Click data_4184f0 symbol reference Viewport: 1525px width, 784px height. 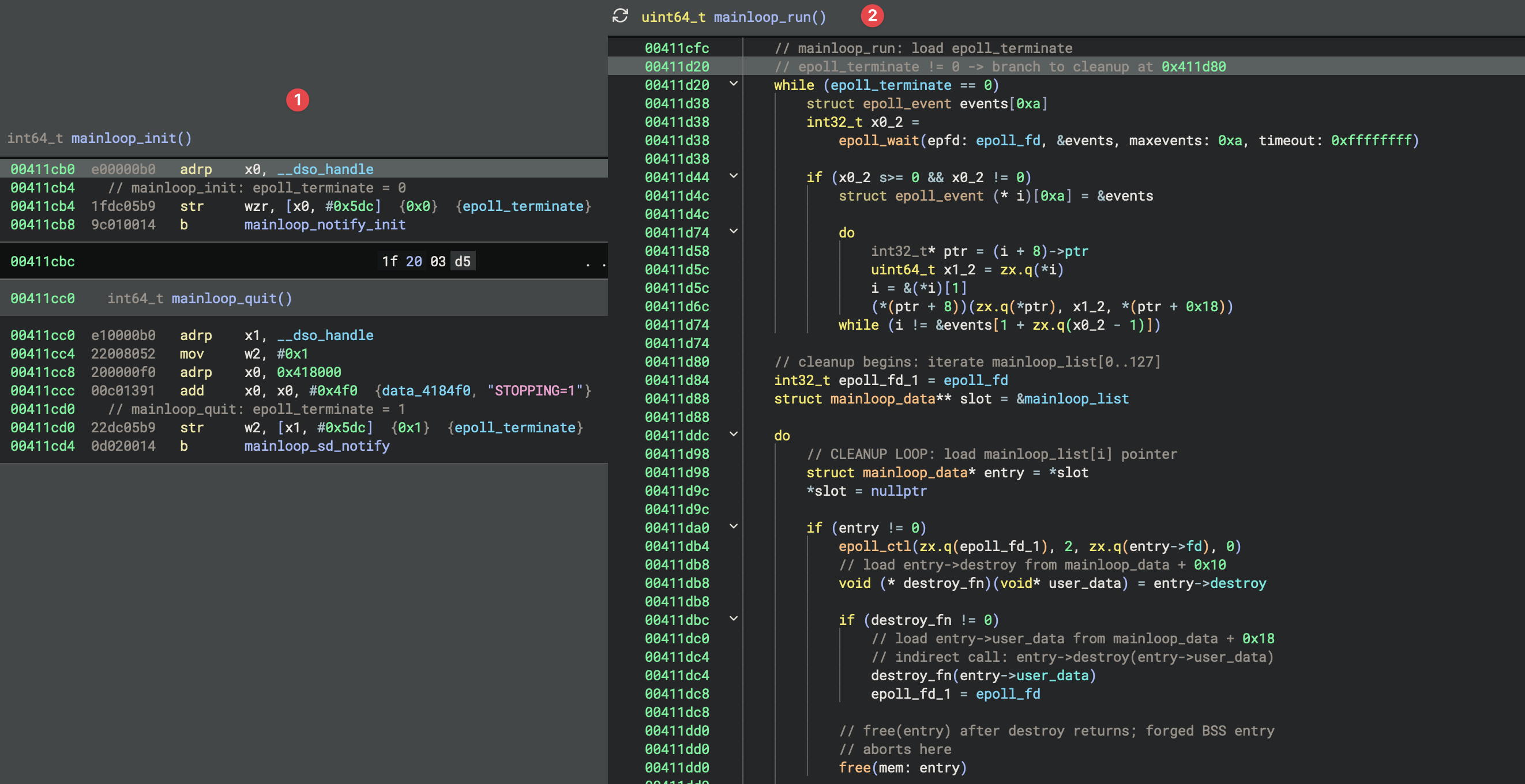click(x=426, y=390)
